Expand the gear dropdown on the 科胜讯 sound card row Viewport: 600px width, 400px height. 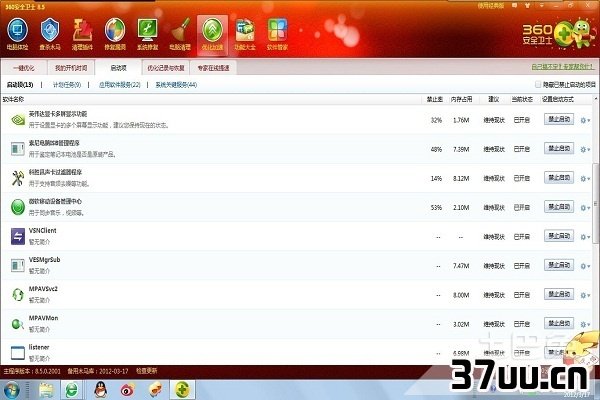tap(585, 178)
